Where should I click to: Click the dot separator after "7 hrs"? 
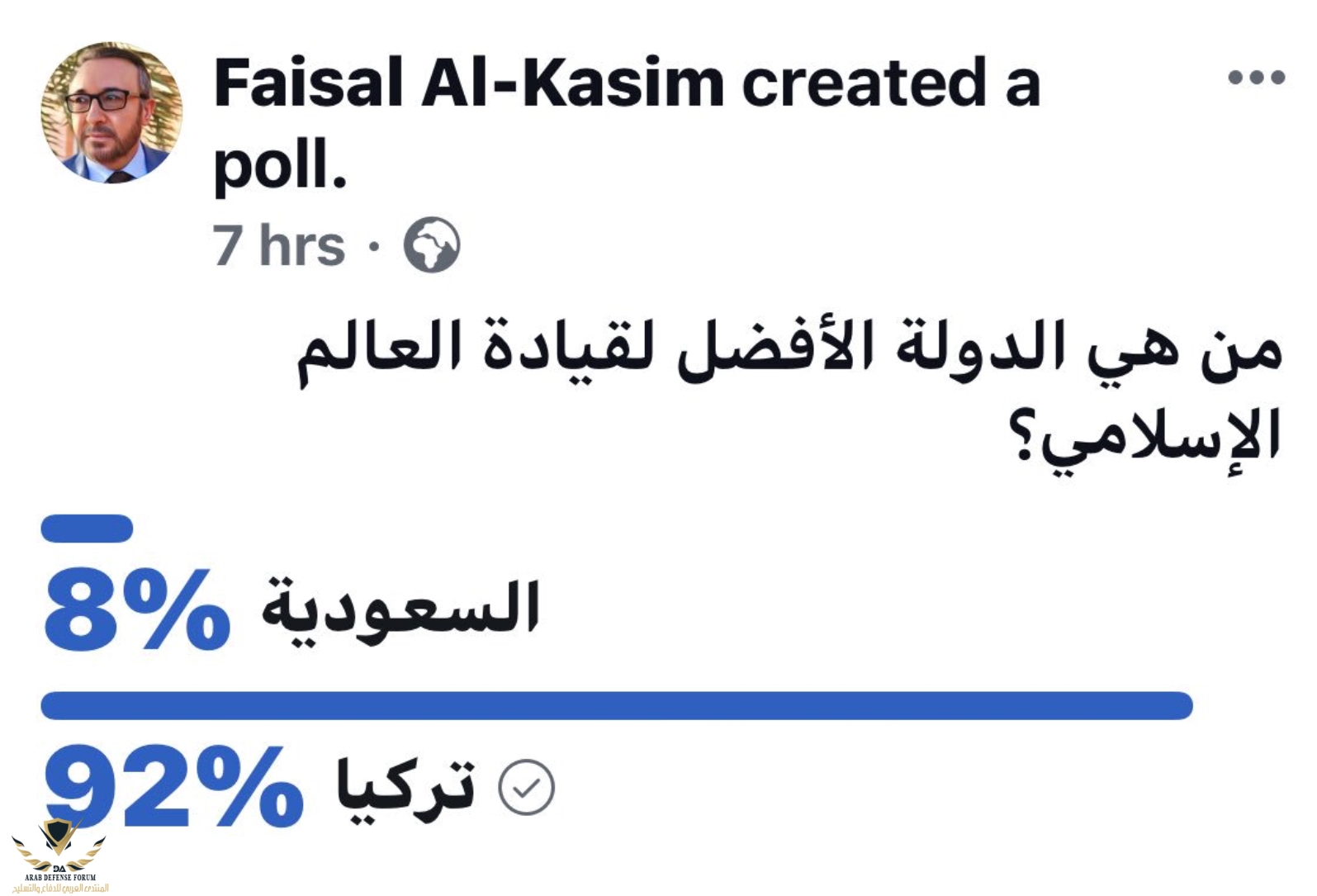(x=374, y=246)
